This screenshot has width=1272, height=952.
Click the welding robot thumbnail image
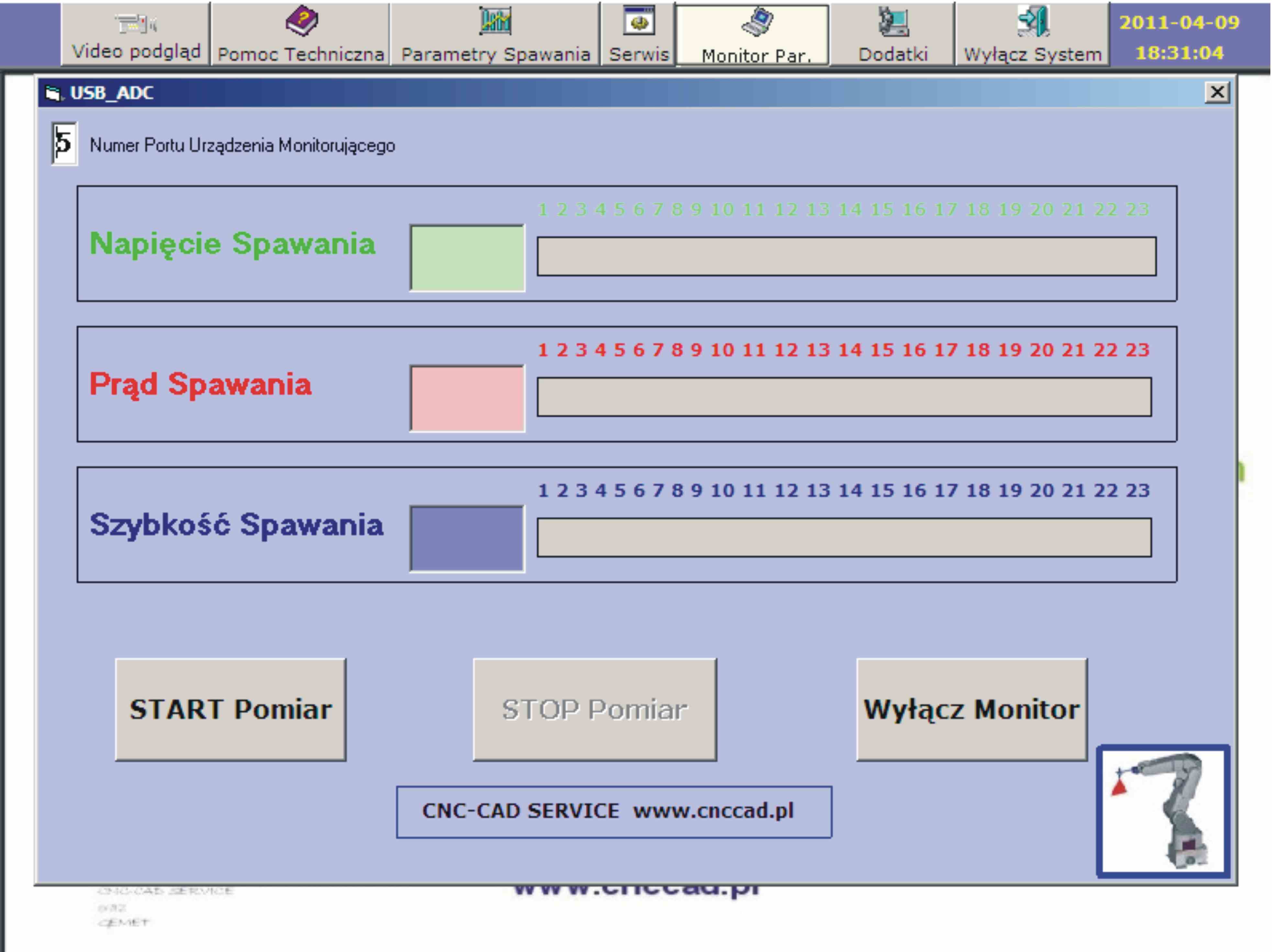pos(1163,812)
